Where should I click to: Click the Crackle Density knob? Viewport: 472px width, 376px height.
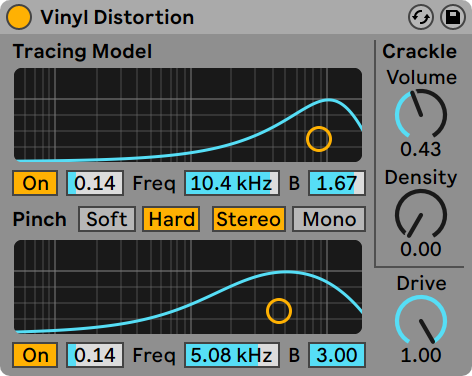421,214
